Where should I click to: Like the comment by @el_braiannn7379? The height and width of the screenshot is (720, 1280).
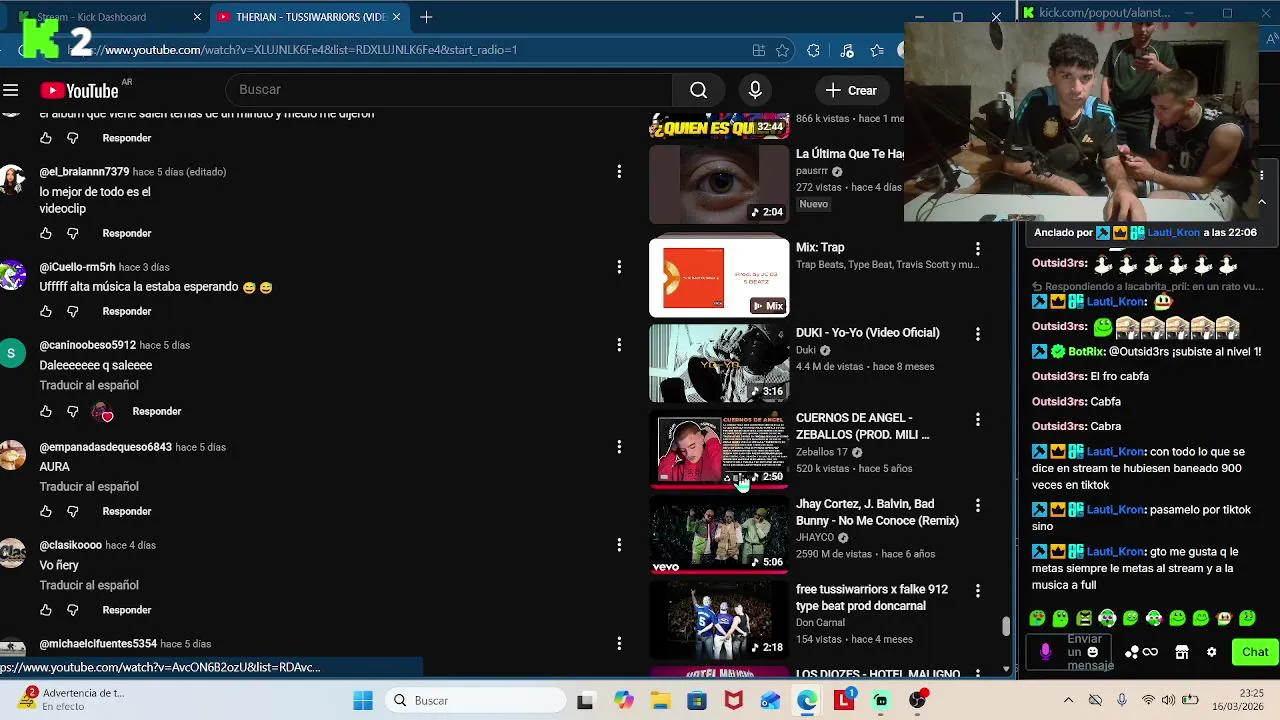click(x=46, y=233)
